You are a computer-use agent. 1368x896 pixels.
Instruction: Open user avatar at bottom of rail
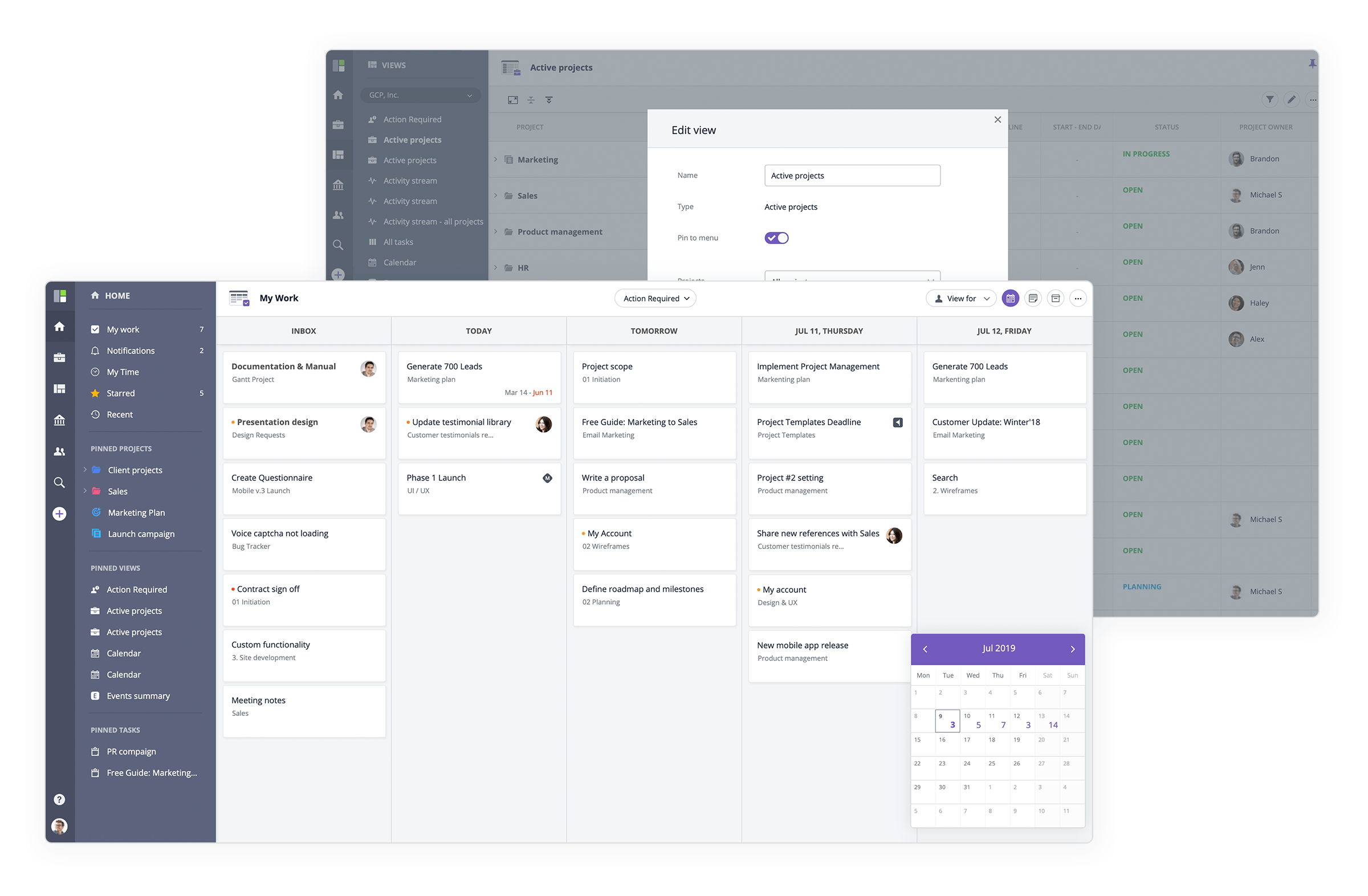pyautogui.click(x=59, y=826)
